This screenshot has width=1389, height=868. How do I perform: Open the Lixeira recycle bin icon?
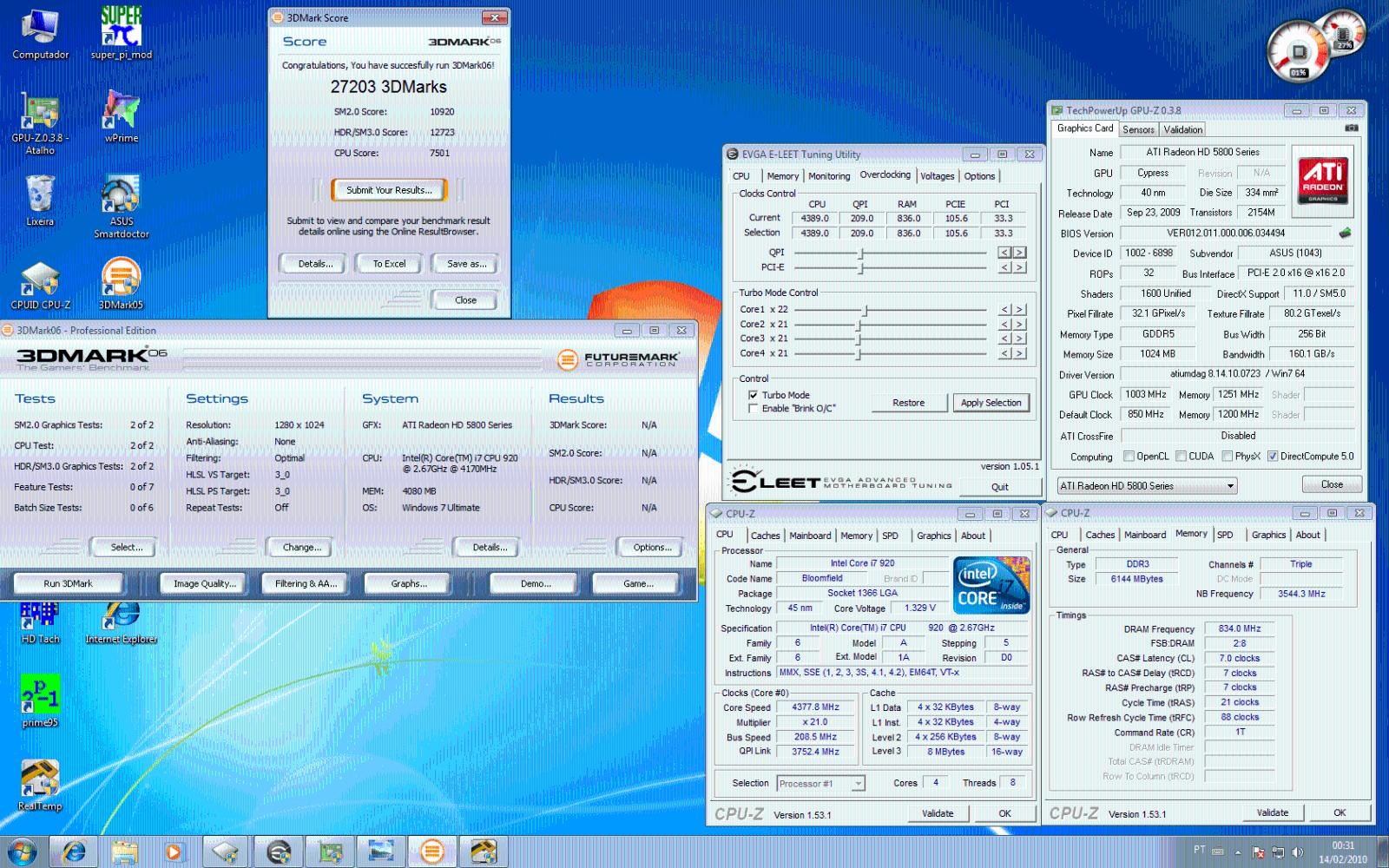click(40, 201)
